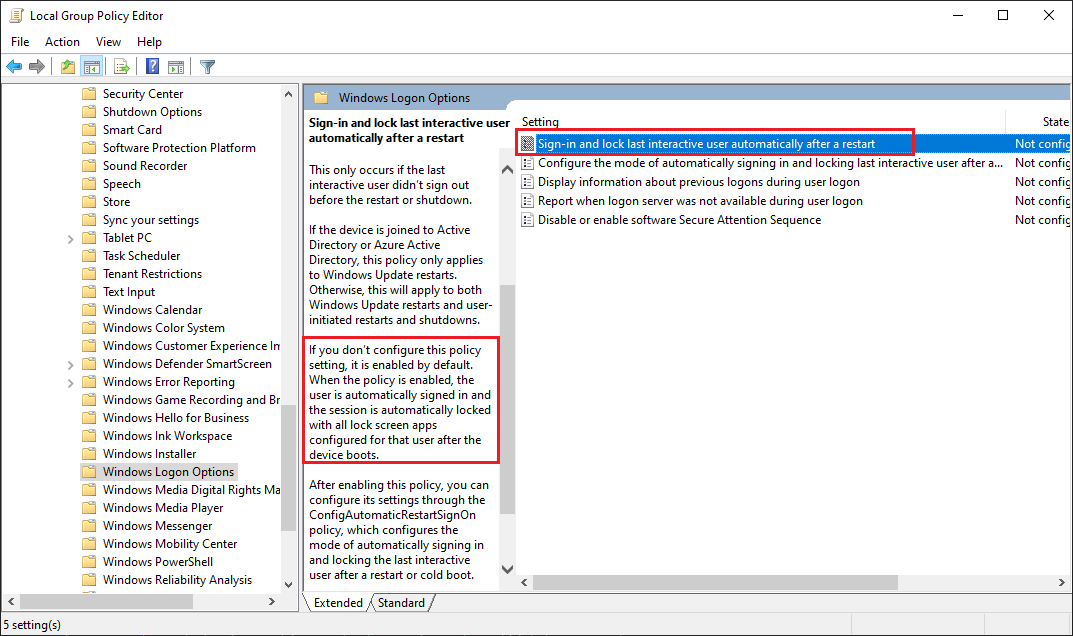This screenshot has width=1073, height=636.
Task: Click the Filter toolbar icon
Action: coord(207,66)
